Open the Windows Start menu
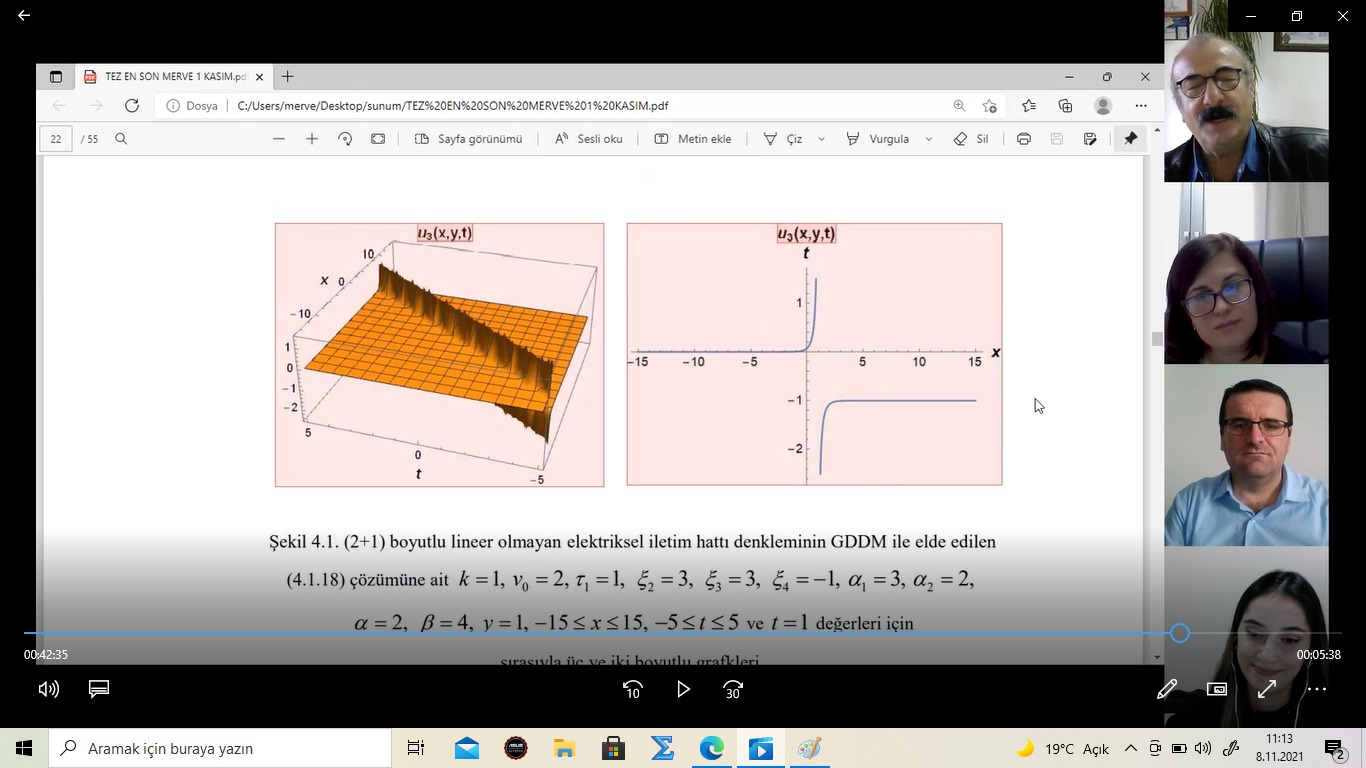Screen dimensions: 1366x768 coord(24,748)
